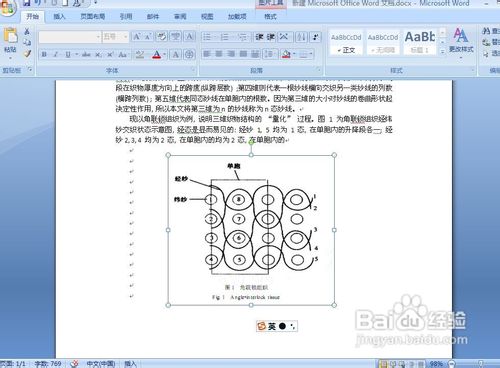Toggle Underline formatting
500x368 pixels.
point(68,54)
